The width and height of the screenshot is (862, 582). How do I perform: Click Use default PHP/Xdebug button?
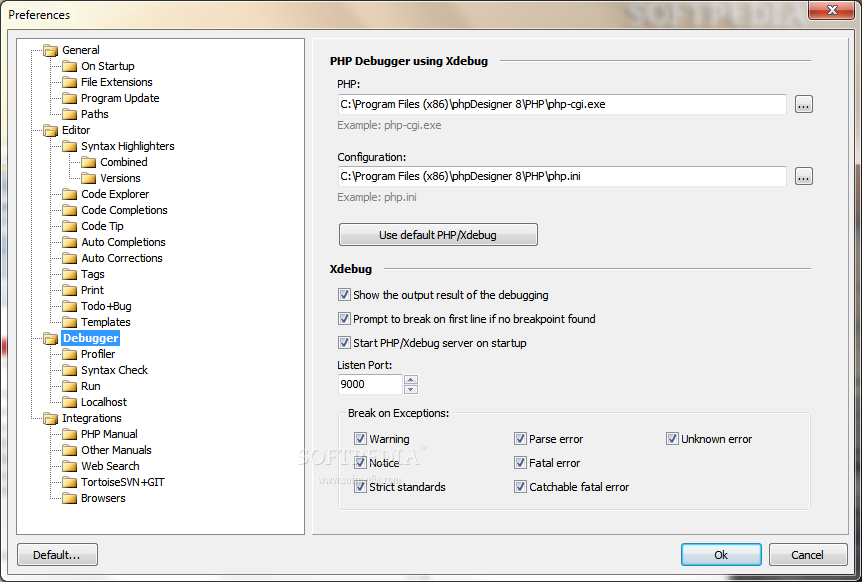click(438, 235)
